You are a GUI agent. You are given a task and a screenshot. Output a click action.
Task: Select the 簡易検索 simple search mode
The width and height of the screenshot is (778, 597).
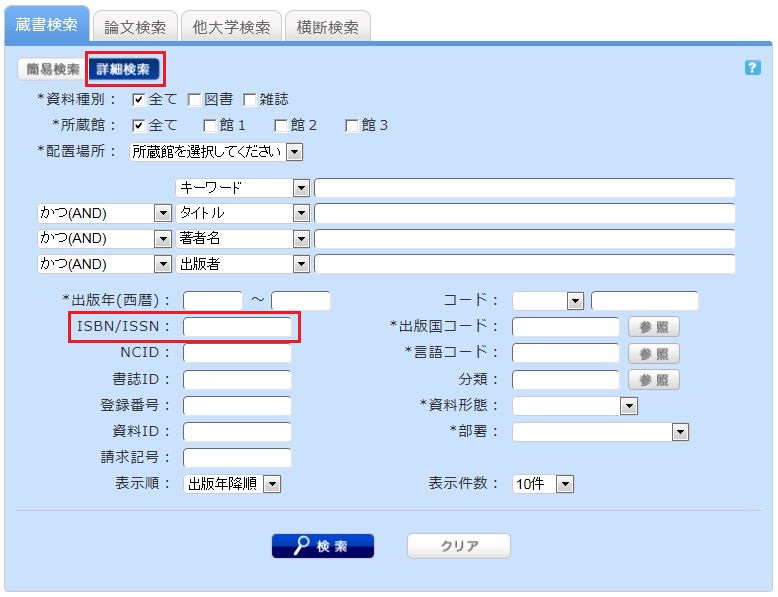click(x=52, y=69)
